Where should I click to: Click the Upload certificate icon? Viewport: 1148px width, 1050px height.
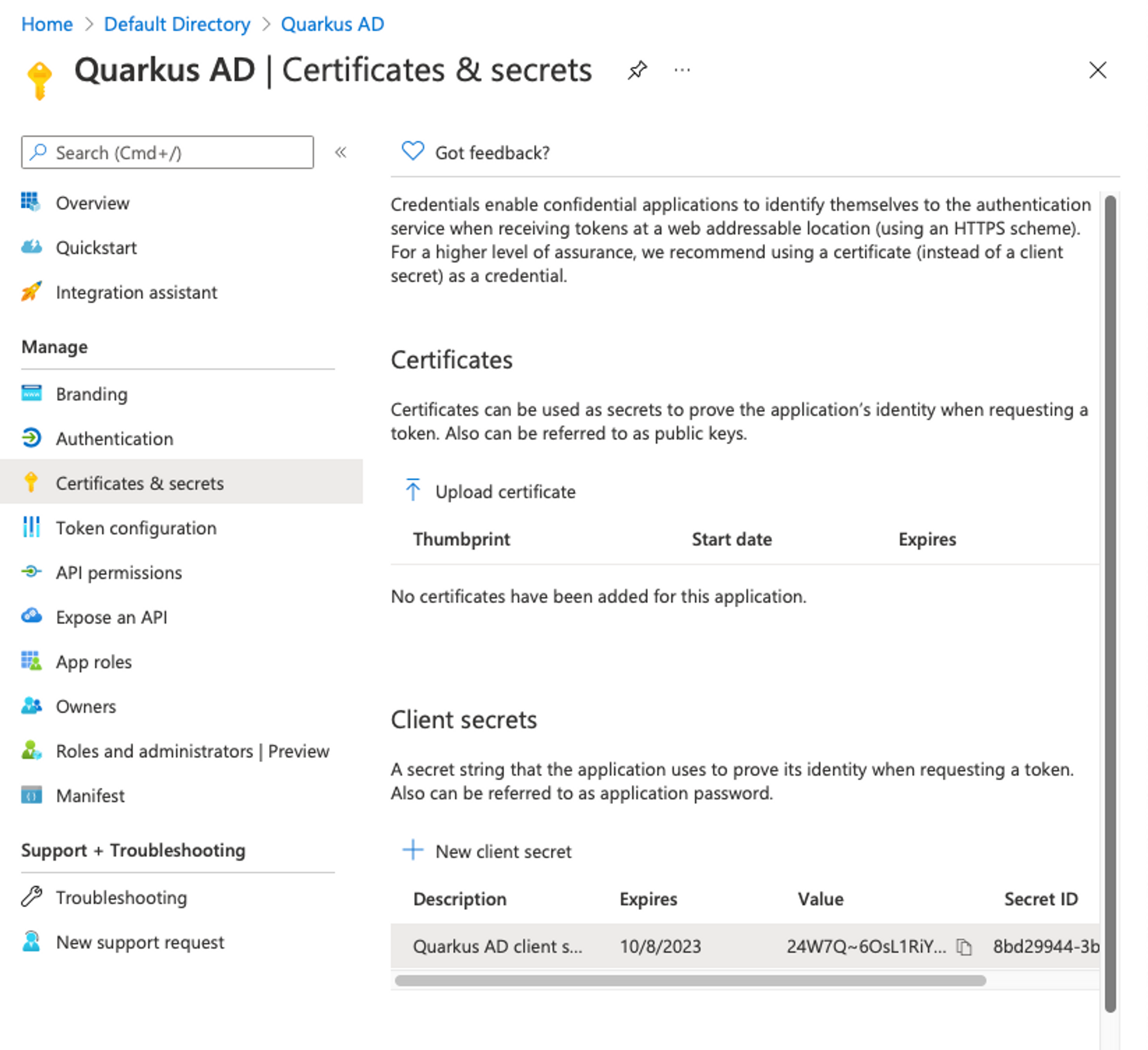(x=413, y=489)
